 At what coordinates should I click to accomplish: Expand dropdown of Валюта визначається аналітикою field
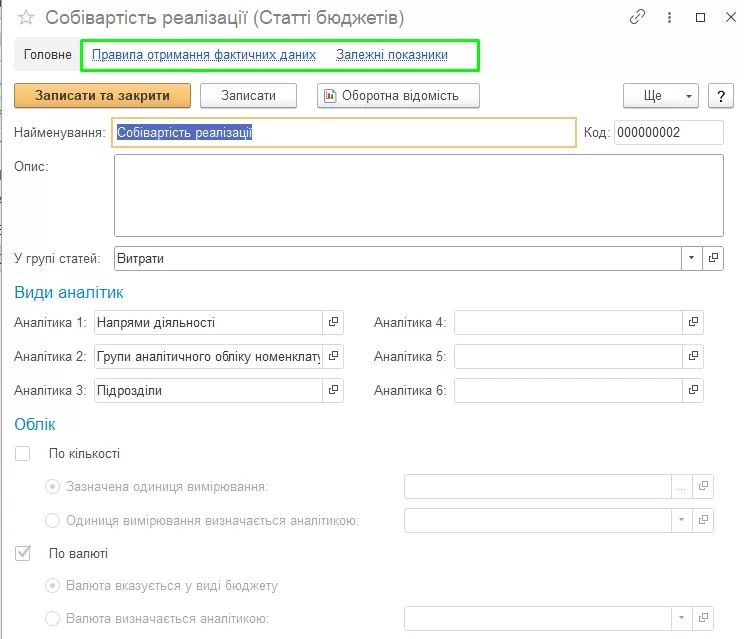click(682, 618)
